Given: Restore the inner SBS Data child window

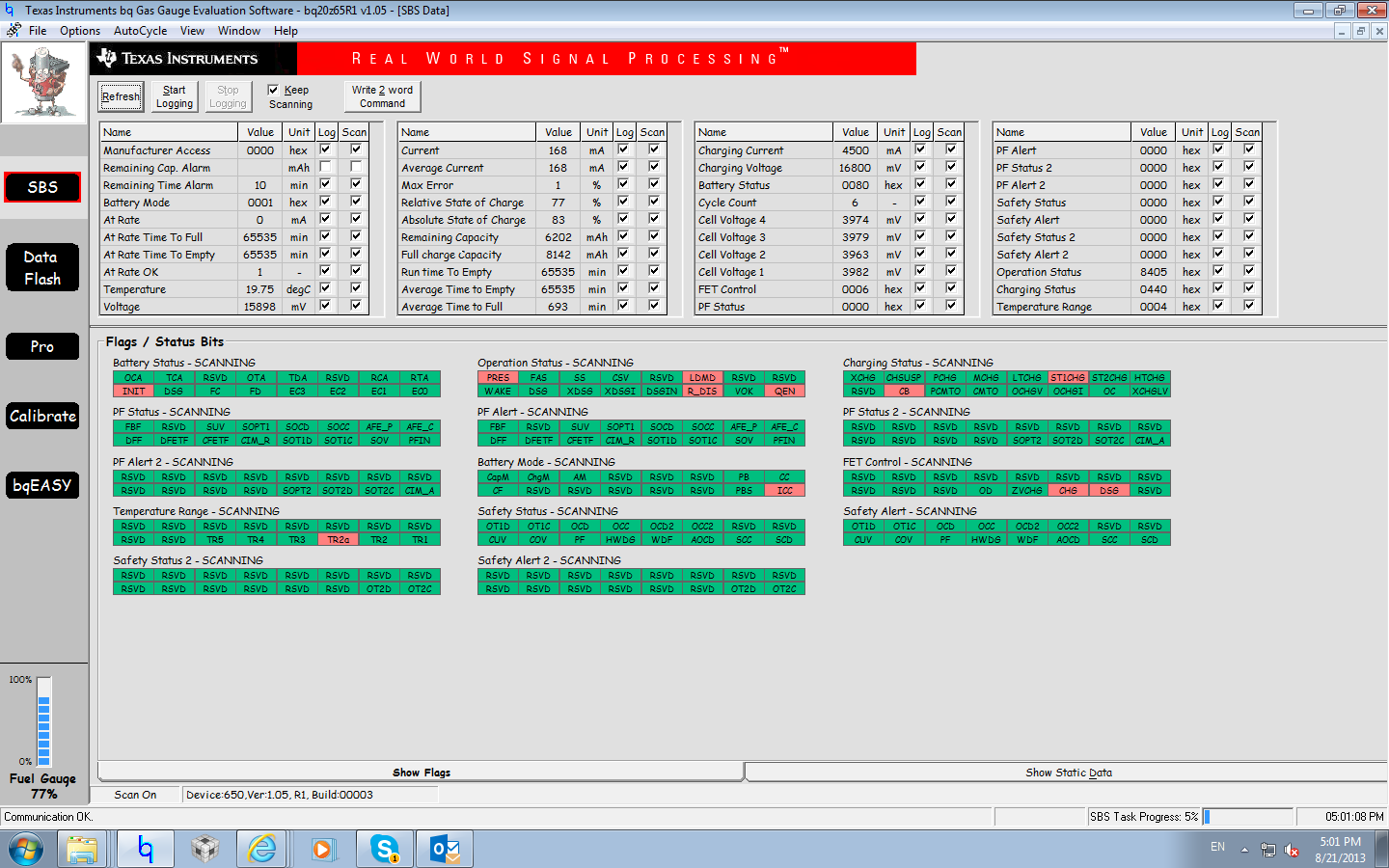Looking at the screenshot, I should [x=1361, y=31].
